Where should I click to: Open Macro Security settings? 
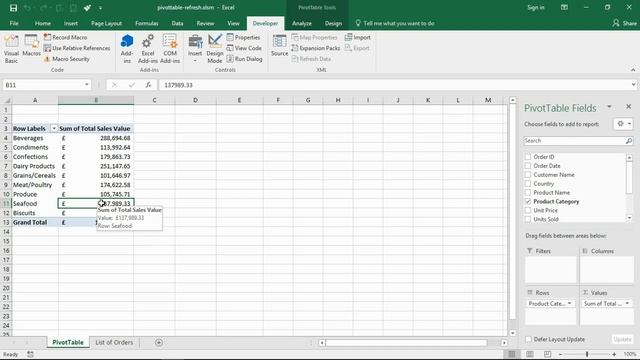coord(67,59)
